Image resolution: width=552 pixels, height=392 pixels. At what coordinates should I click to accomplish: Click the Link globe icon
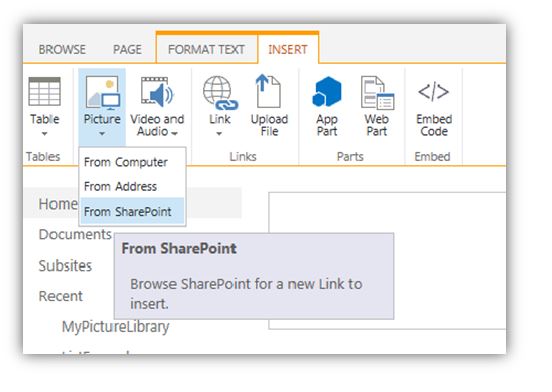pyautogui.click(x=220, y=92)
